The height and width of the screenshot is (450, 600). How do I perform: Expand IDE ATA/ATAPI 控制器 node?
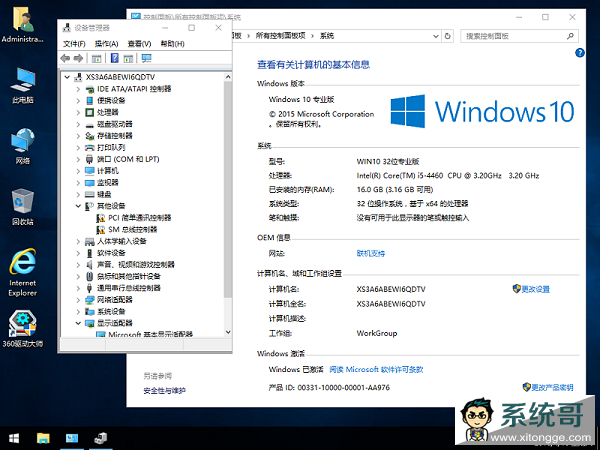point(78,89)
